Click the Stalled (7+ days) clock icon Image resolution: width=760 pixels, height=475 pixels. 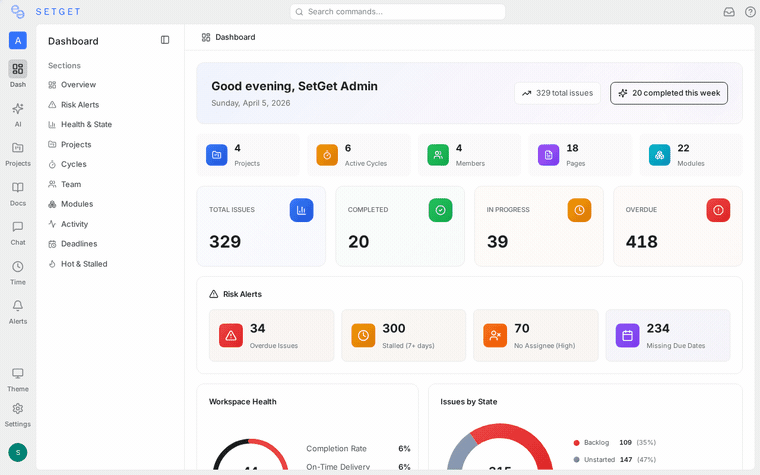[x=363, y=335]
